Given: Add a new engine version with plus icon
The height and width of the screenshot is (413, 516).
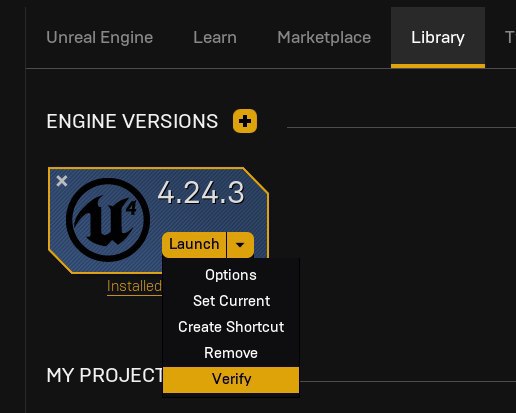Looking at the screenshot, I should point(245,121).
